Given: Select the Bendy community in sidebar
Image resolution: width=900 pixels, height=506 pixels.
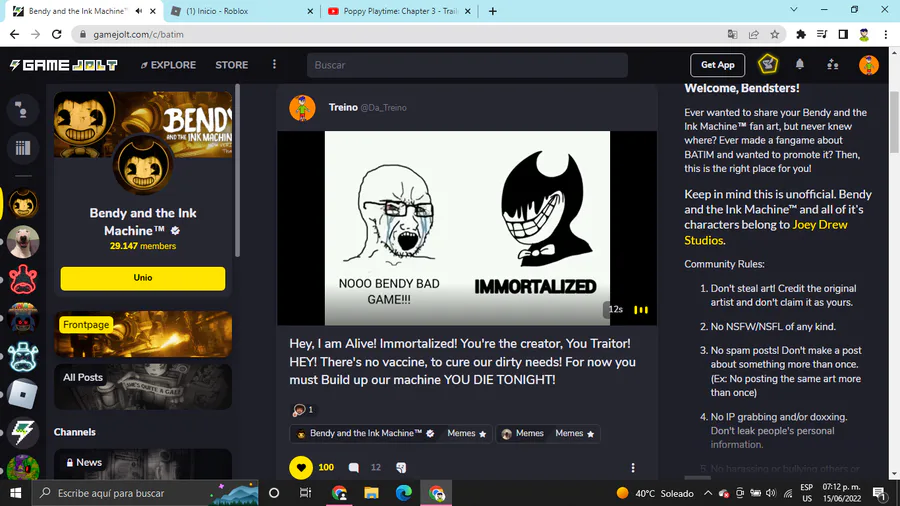Looking at the screenshot, I should click(23, 204).
